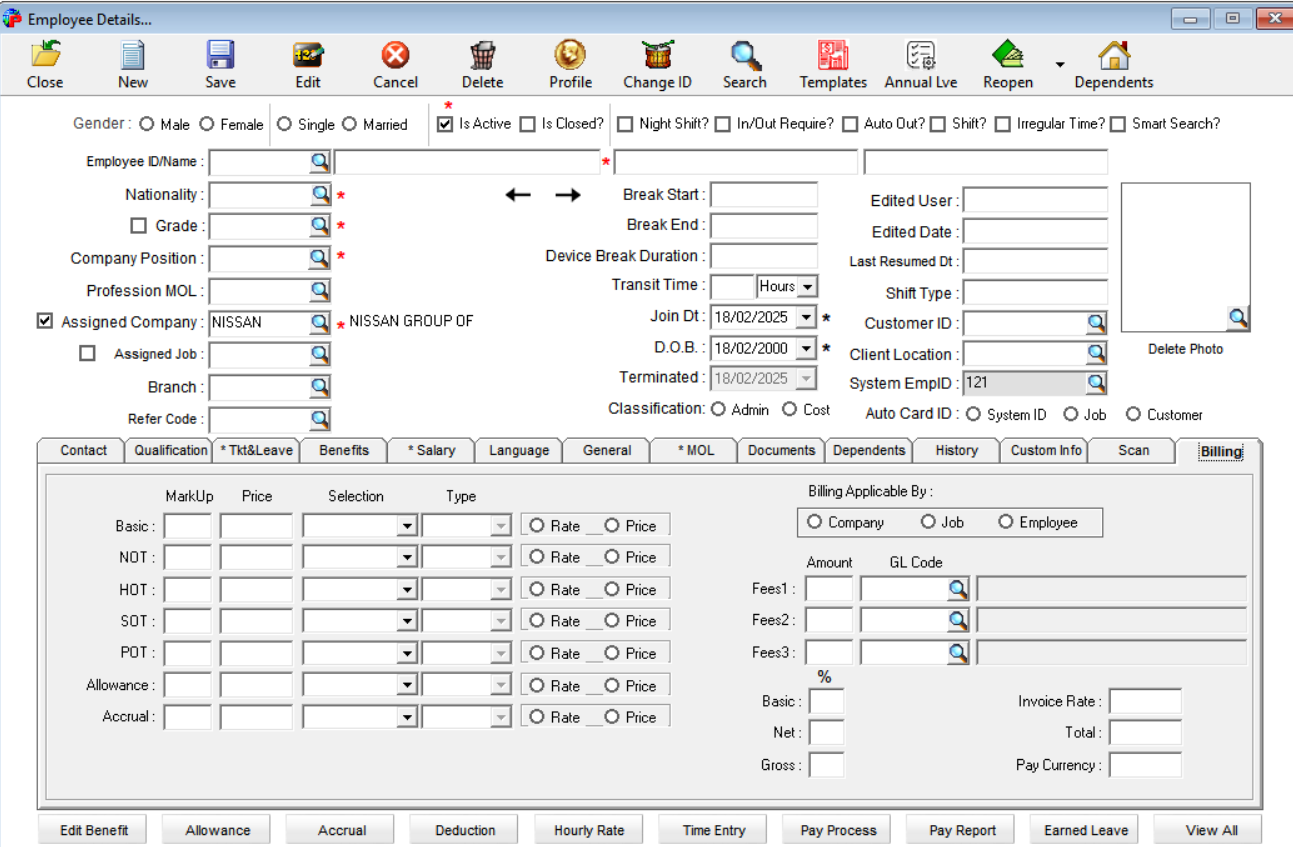Open Client Location lookup magnifier
Image resolution: width=1293 pixels, height=847 pixels.
pyautogui.click(x=1097, y=354)
